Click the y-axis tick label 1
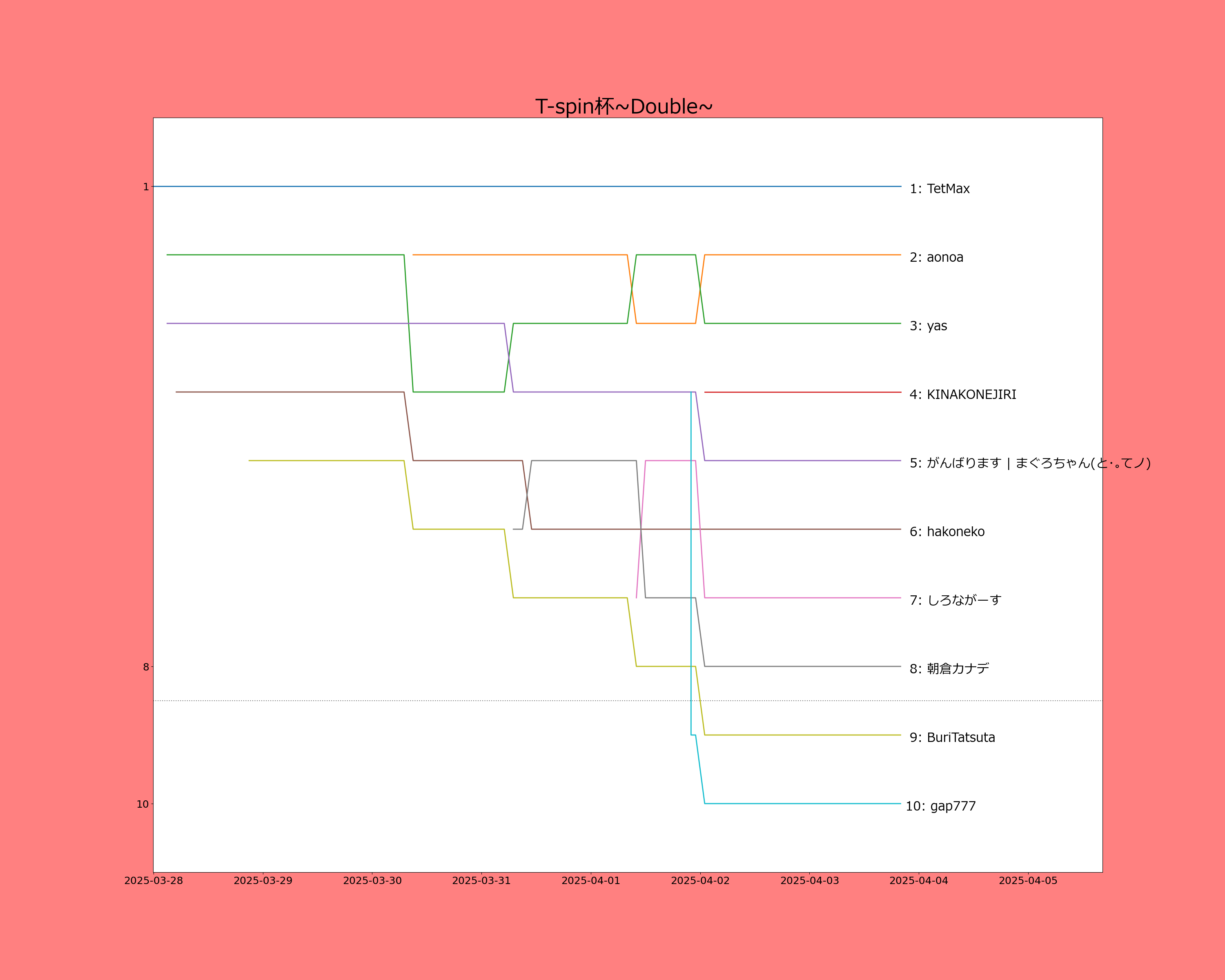Screen dimensions: 1225x980 coord(145,187)
